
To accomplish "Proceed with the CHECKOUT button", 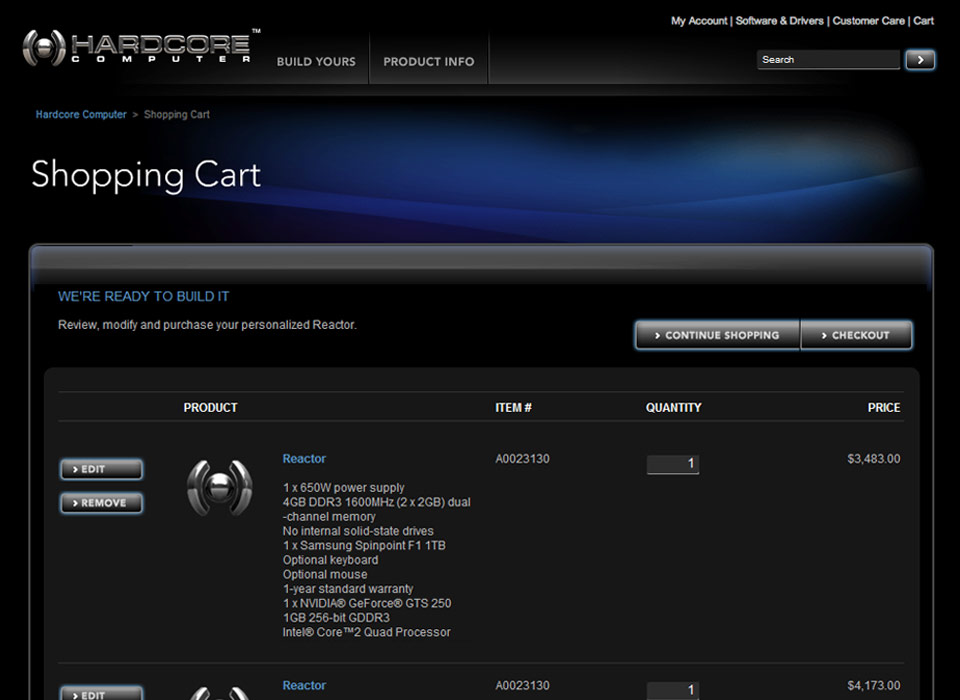I will click(x=856, y=335).
